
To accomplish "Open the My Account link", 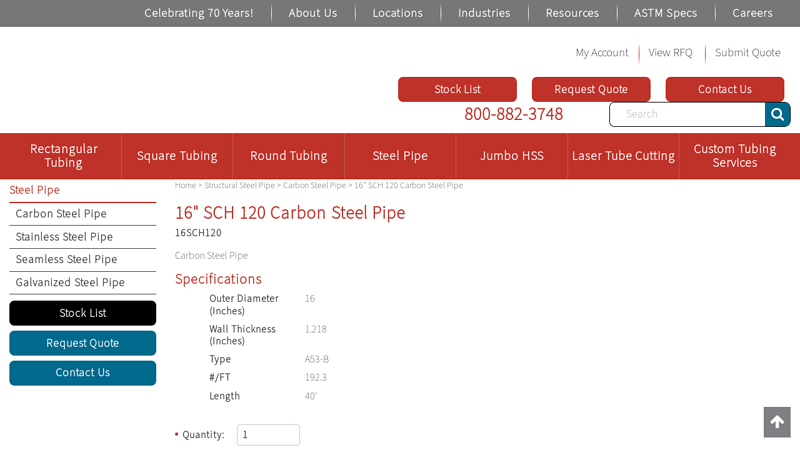I will point(602,53).
